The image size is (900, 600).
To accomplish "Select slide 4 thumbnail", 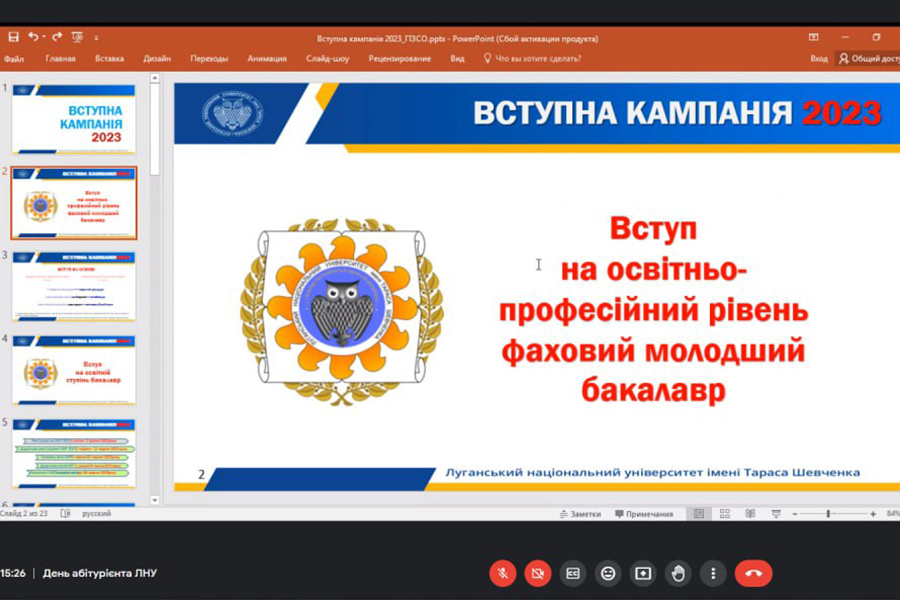I will tap(74, 370).
